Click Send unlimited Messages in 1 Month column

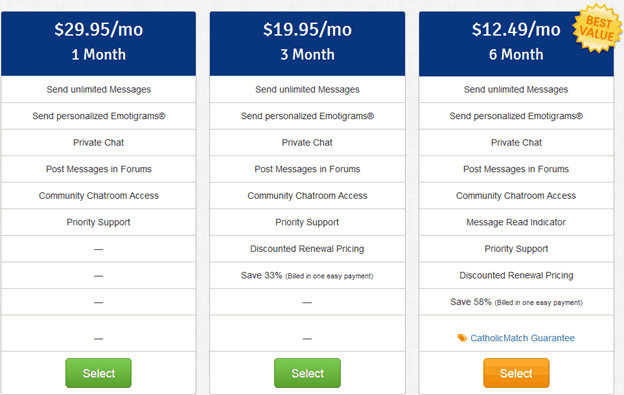pyautogui.click(x=98, y=90)
